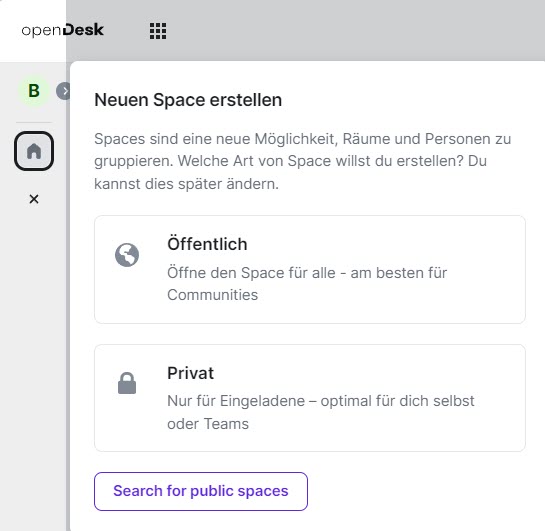Click the 'Spaces sind eine neue Möglichkeit' description
The image size is (545, 531).
302,161
